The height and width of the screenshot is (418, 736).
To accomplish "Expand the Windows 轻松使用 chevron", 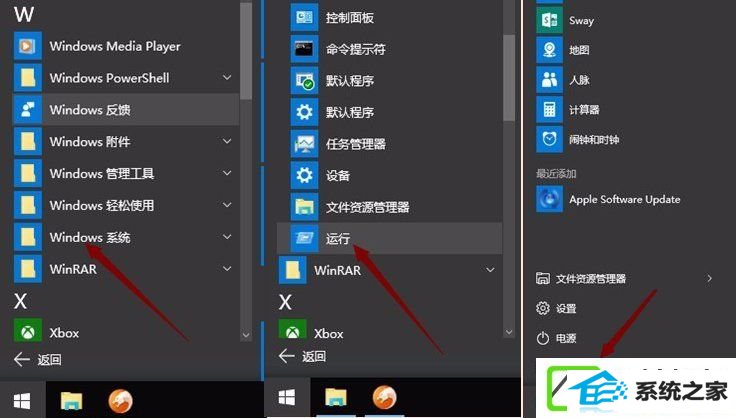I will click(x=227, y=205).
